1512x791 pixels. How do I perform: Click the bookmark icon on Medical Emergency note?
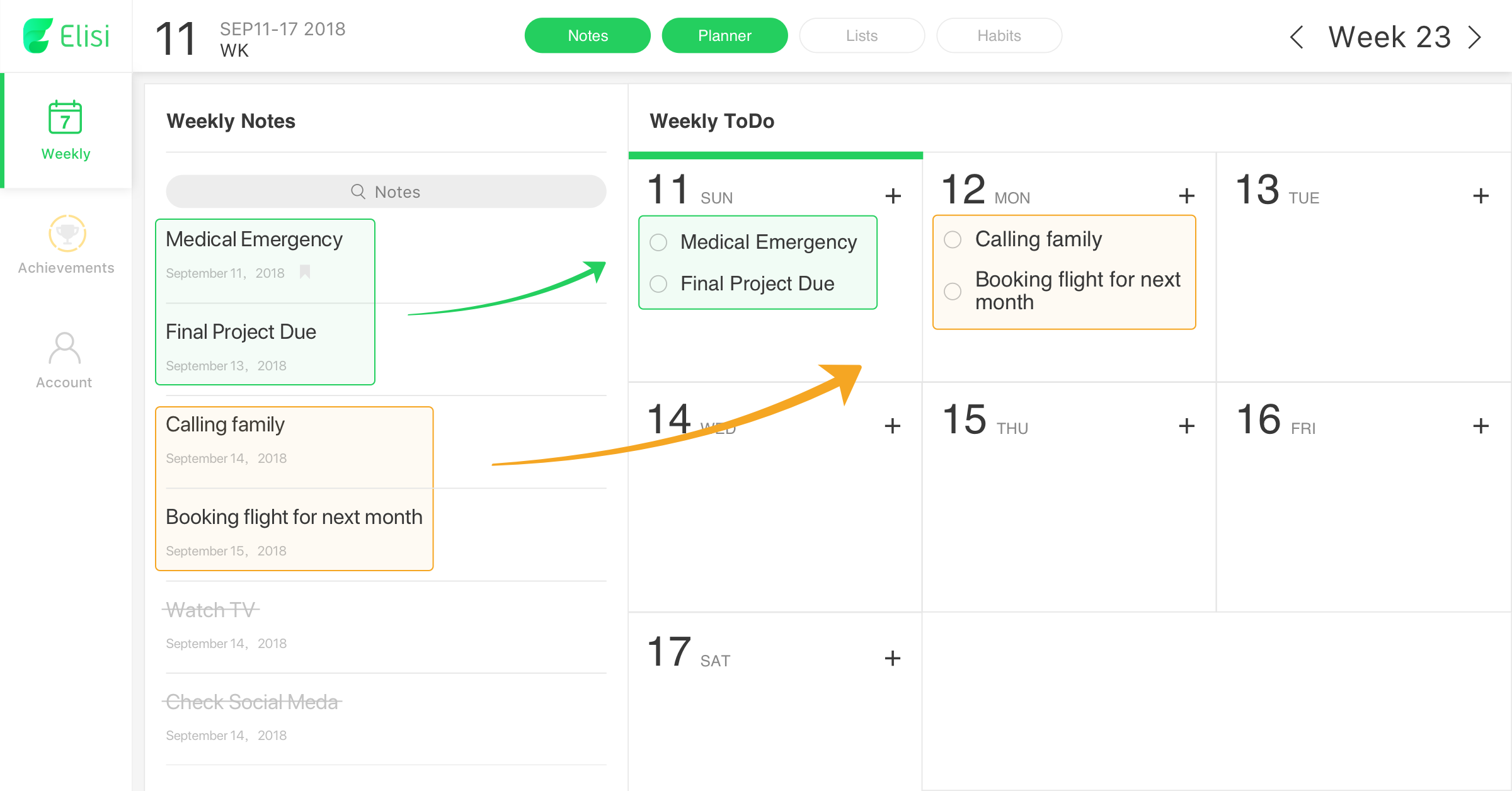tap(305, 272)
